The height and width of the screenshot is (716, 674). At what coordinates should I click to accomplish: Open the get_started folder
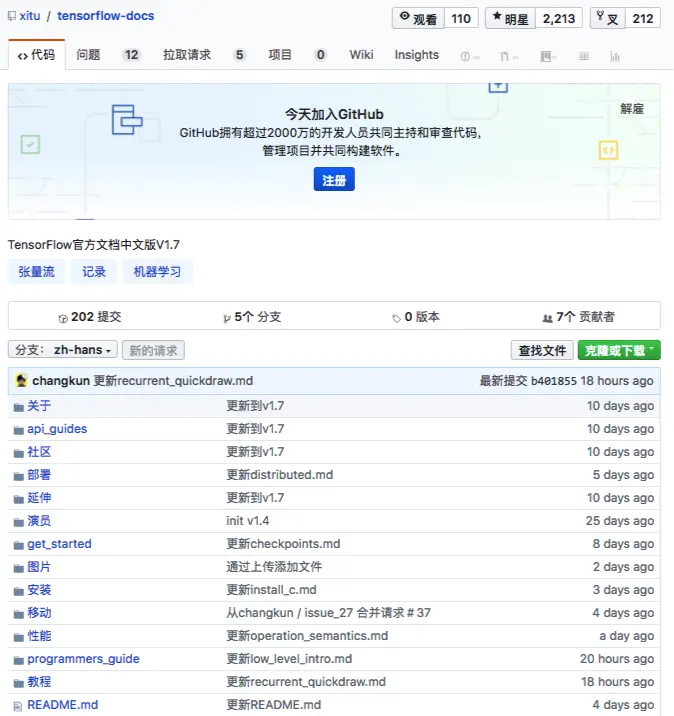pyautogui.click(x=59, y=544)
